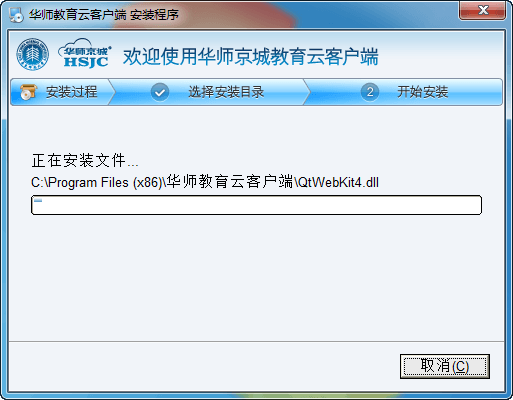Click the 取消(C) button
The image size is (513, 400).
tap(445, 366)
